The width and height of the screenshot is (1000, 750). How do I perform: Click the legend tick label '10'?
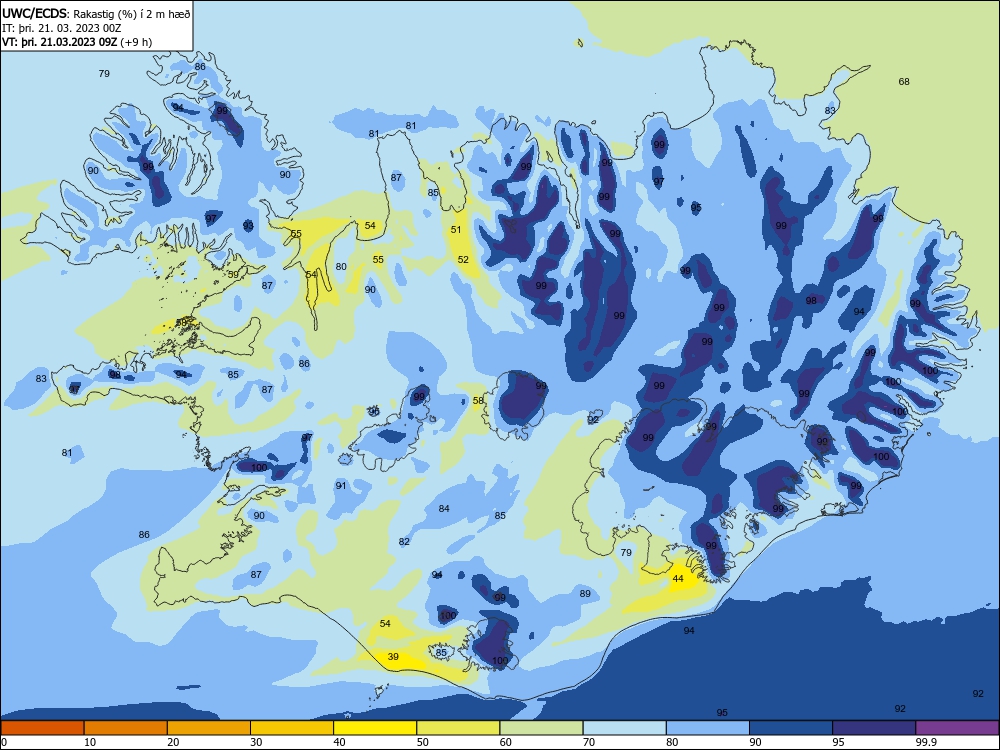pos(90,742)
